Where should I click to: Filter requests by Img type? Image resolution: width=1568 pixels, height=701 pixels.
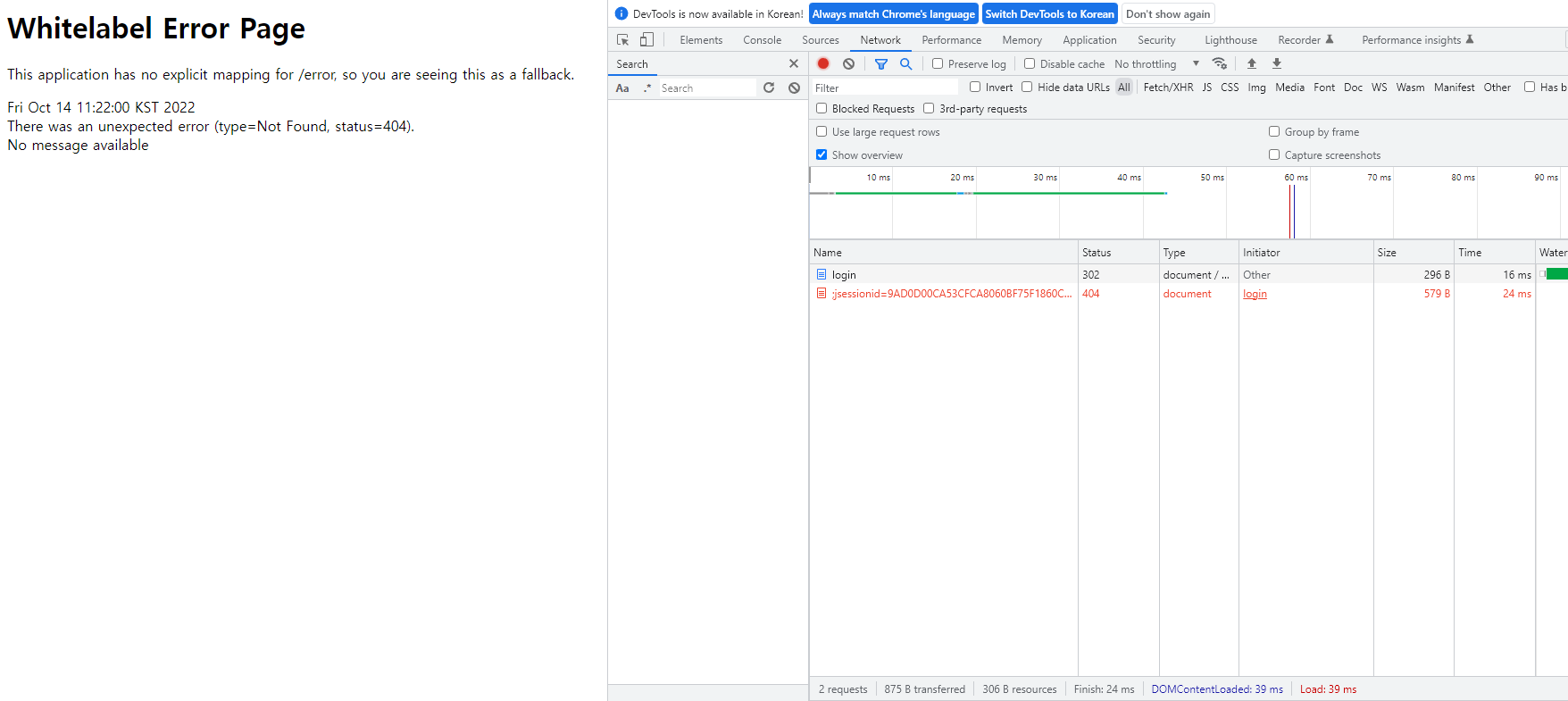[1256, 88]
